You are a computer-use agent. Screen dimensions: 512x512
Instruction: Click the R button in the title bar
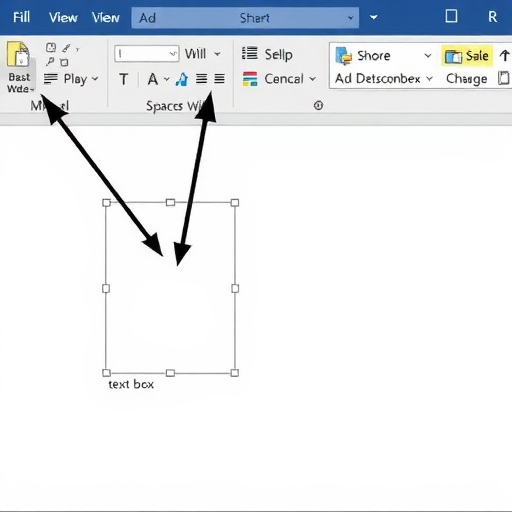click(492, 17)
